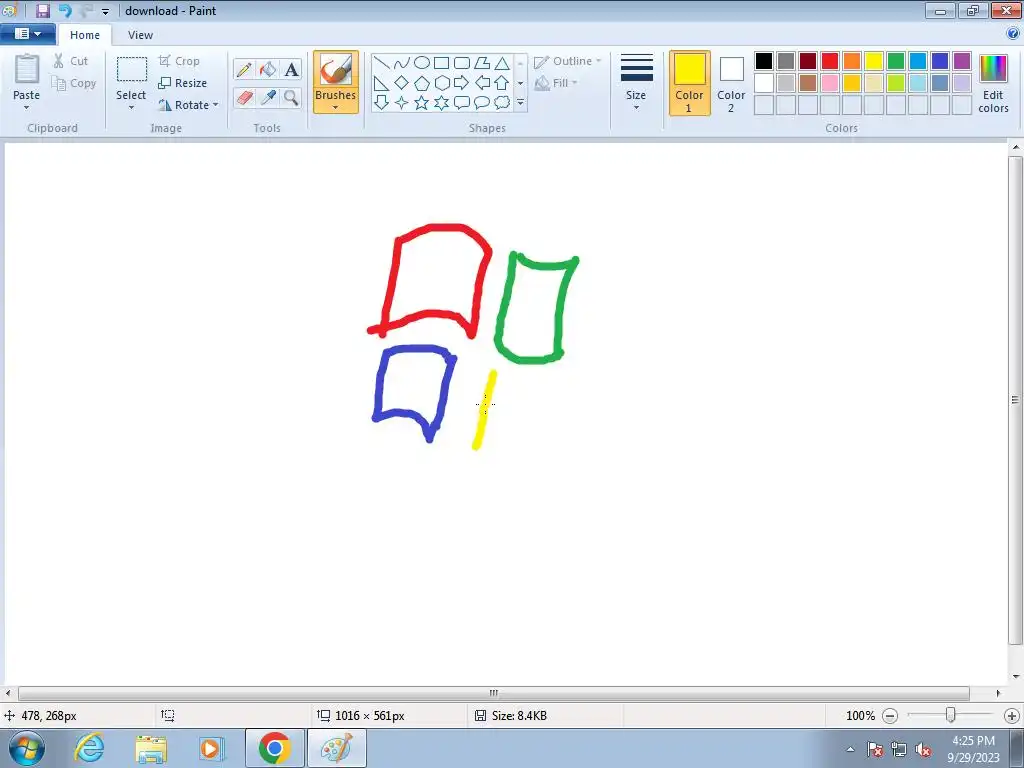Choose the Triangle shape
Viewport: 1024px width, 768px height.
pyautogui.click(x=502, y=63)
